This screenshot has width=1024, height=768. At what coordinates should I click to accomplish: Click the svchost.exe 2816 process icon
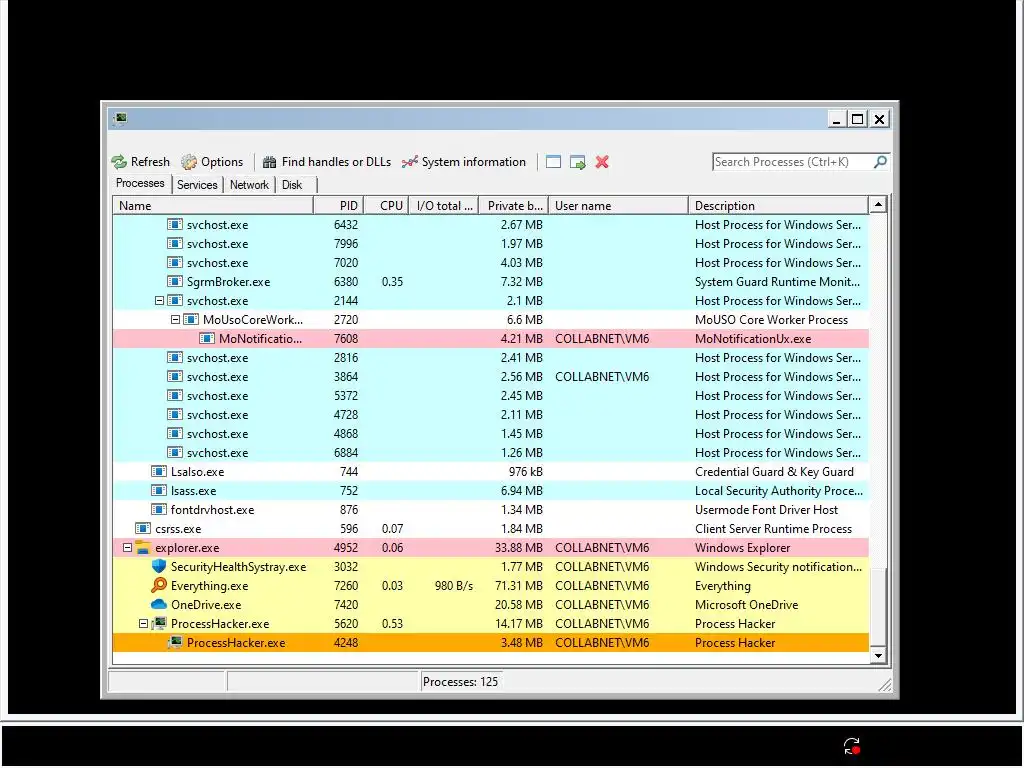click(x=174, y=358)
